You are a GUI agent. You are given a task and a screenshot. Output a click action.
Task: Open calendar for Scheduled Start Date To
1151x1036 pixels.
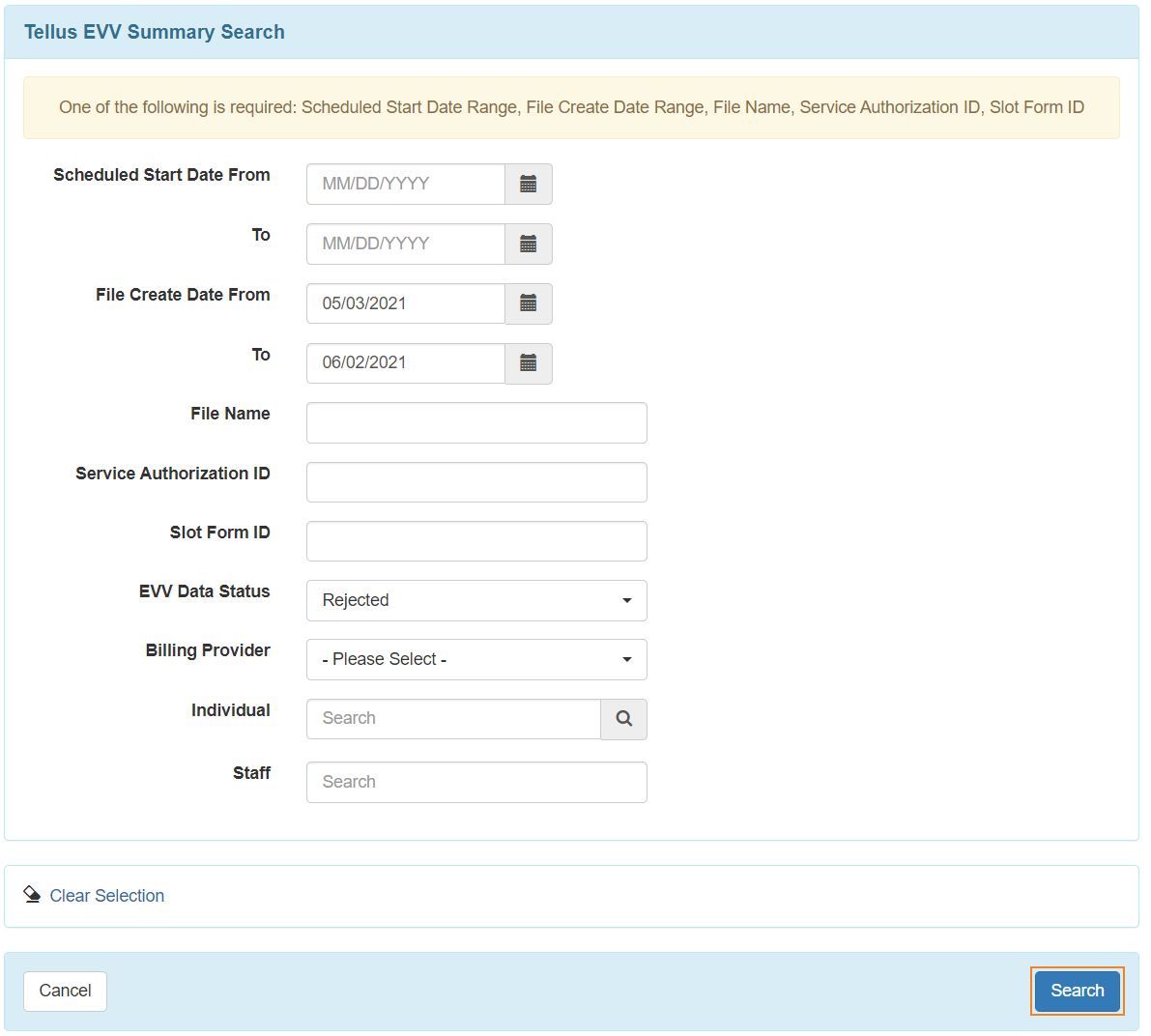529,244
